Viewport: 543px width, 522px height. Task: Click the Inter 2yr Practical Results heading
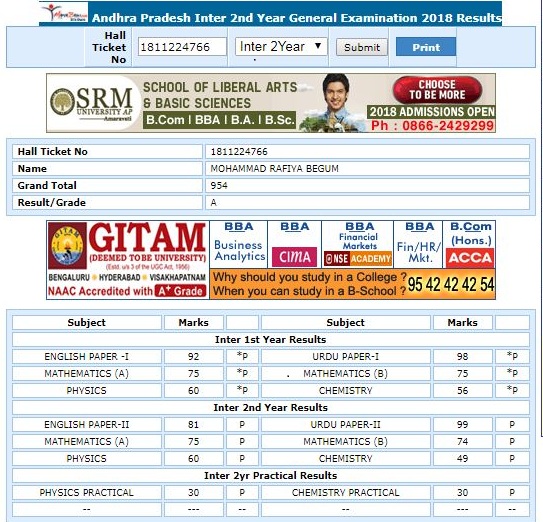click(270, 475)
